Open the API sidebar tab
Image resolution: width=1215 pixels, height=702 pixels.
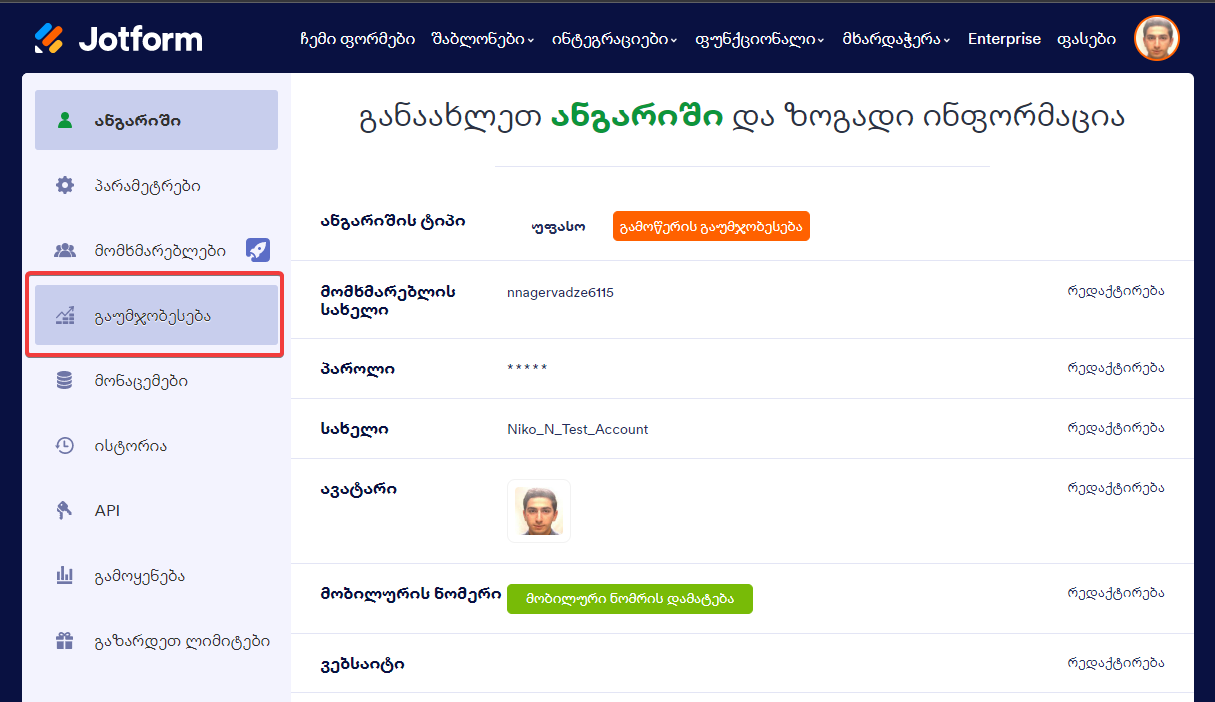coord(156,510)
